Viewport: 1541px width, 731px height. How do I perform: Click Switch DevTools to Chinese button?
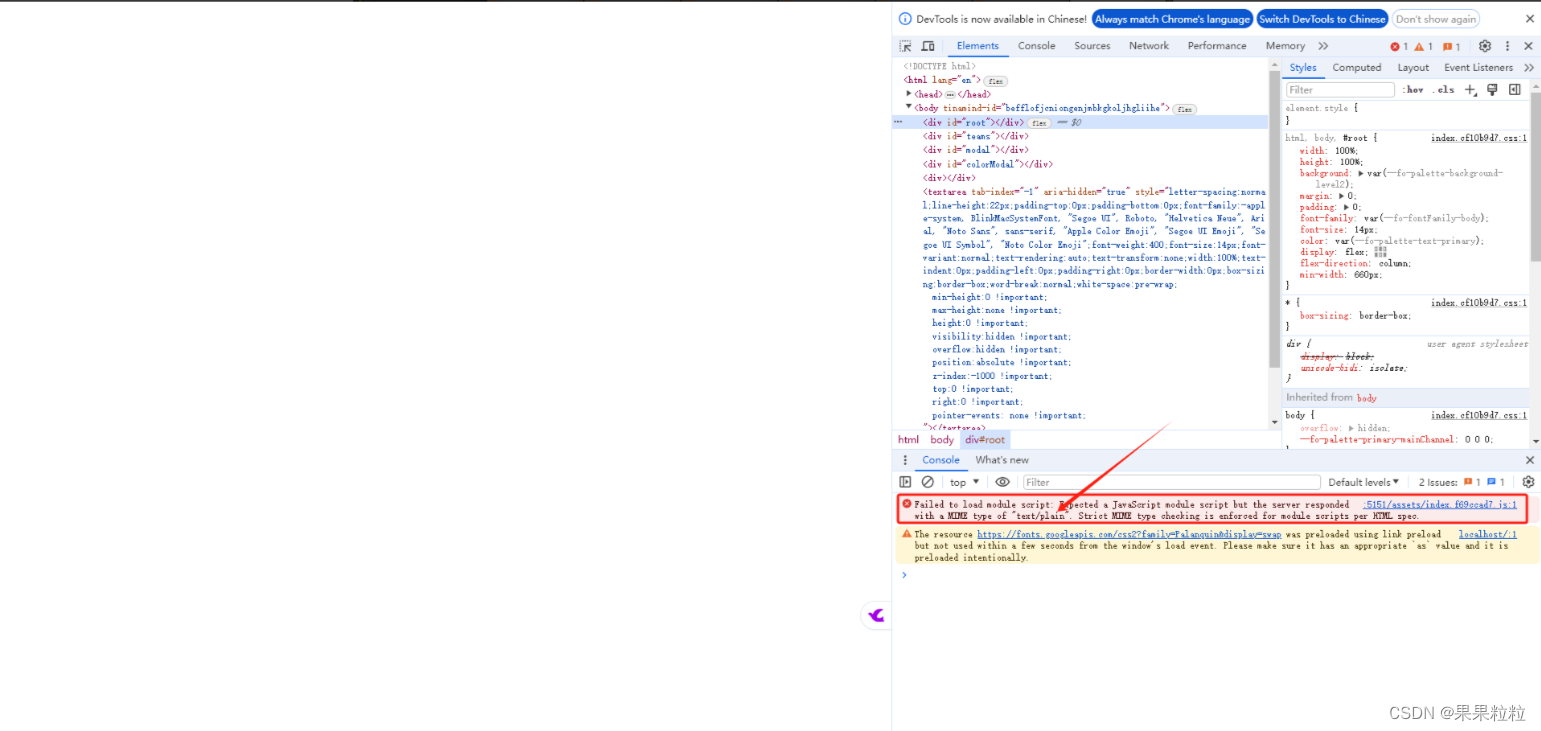1322,19
